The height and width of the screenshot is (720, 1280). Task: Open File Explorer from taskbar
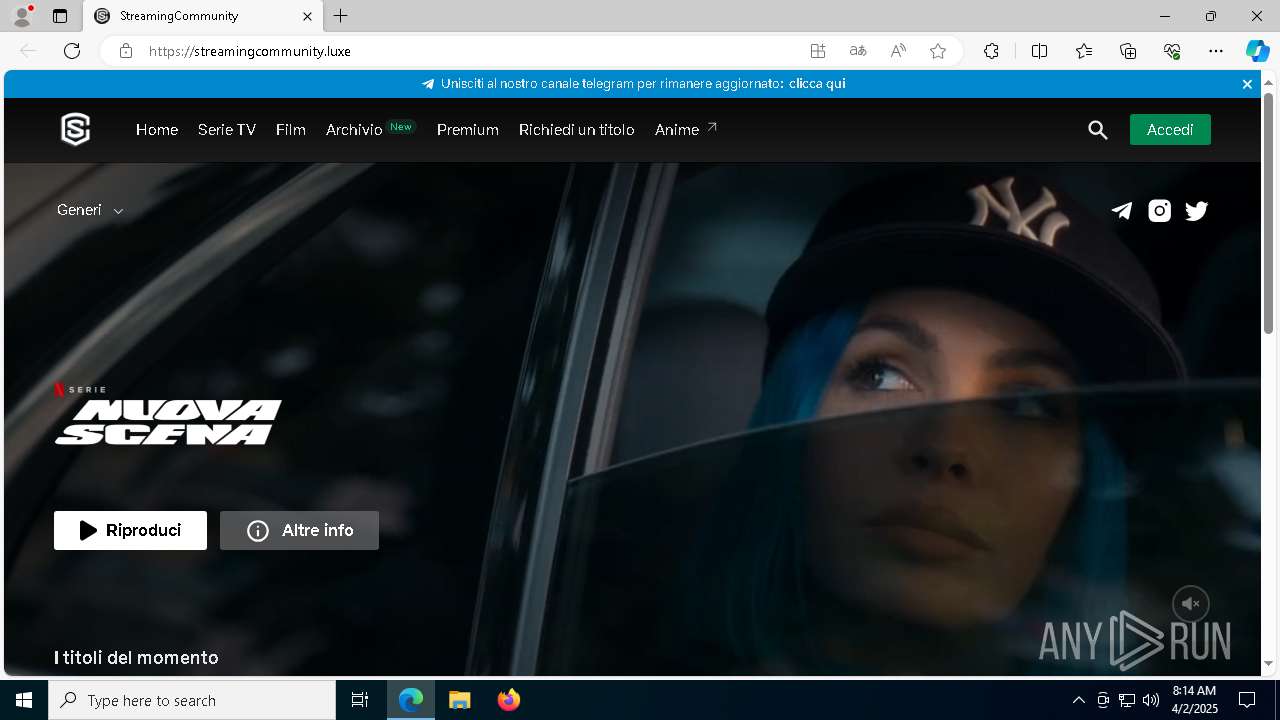[460, 700]
